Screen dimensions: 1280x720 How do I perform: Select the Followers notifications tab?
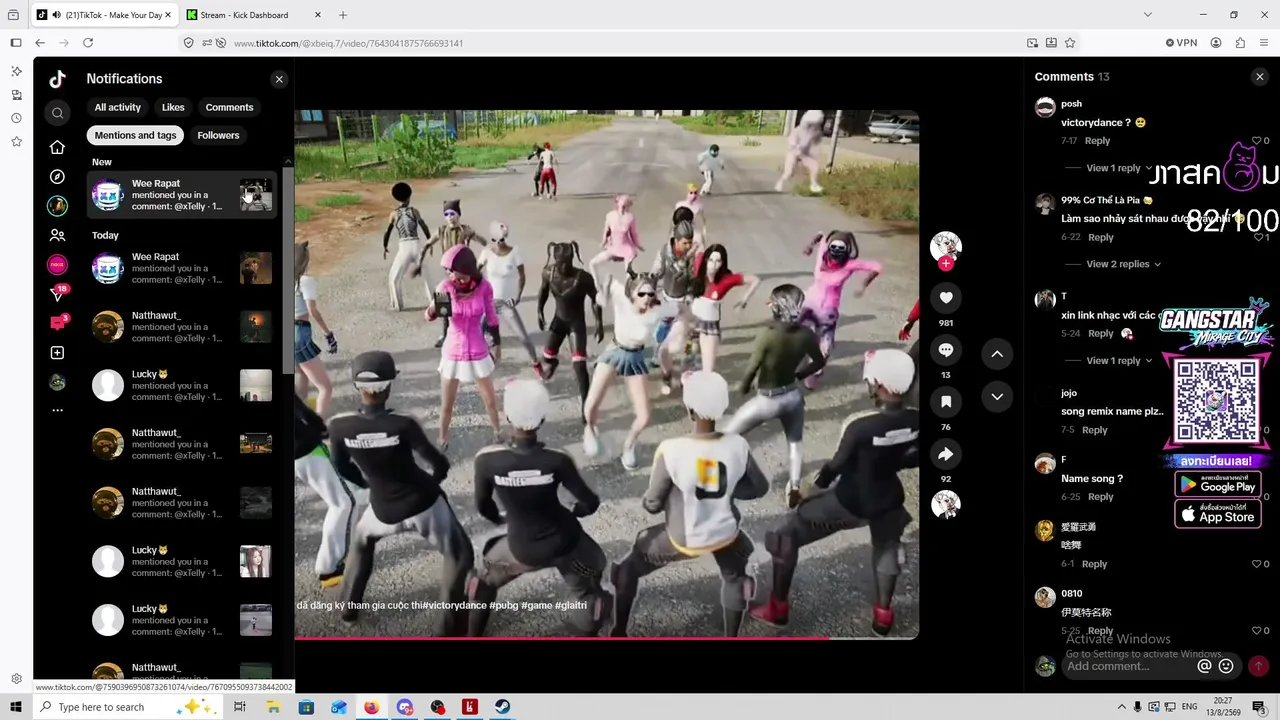[x=218, y=136]
